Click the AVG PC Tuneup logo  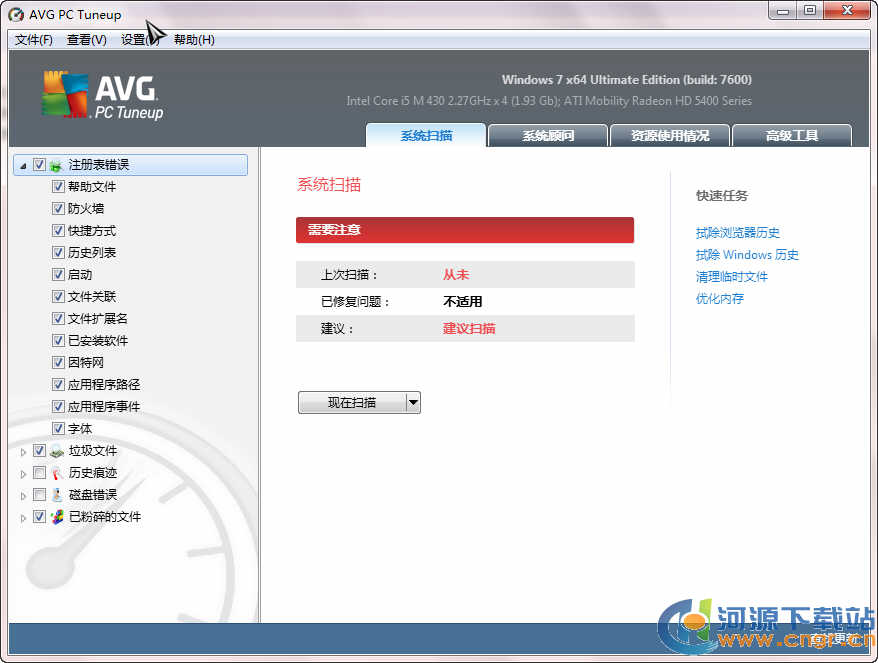tap(102, 96)
